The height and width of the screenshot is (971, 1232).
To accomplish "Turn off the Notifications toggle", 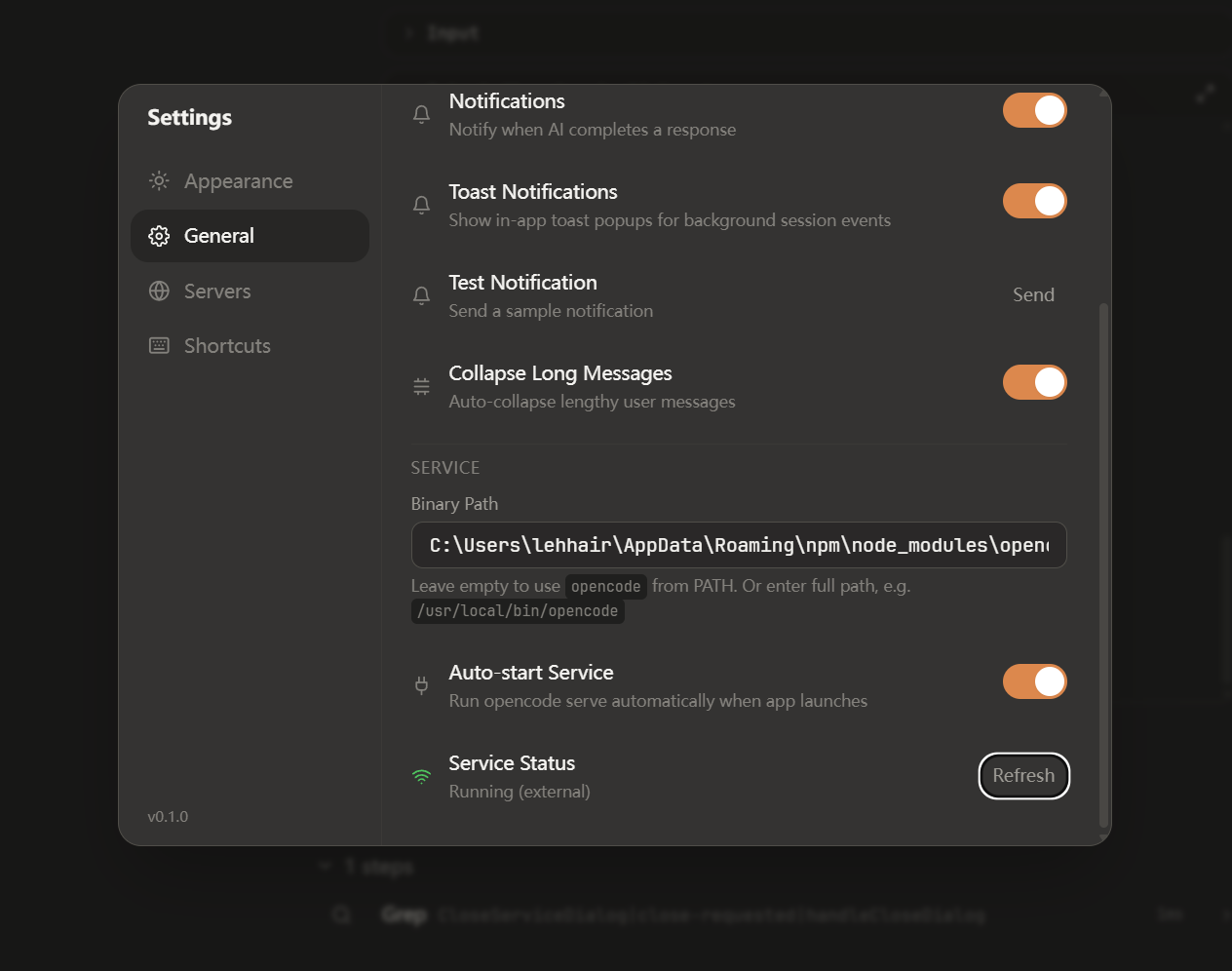I will [1035, 110].
